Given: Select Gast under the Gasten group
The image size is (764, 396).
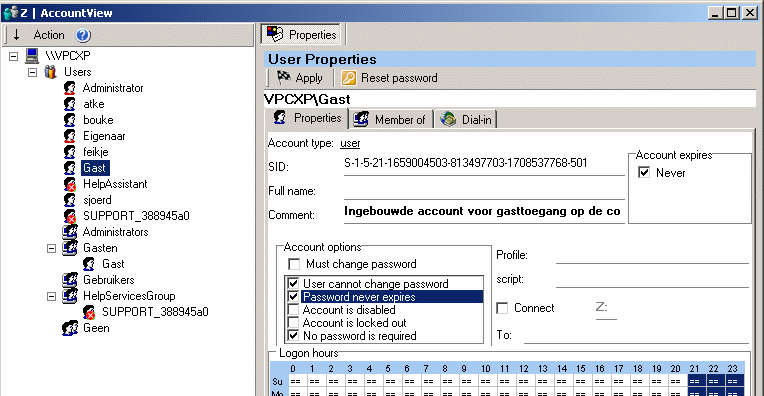Looking at the screenshot, I should point(113,264).
